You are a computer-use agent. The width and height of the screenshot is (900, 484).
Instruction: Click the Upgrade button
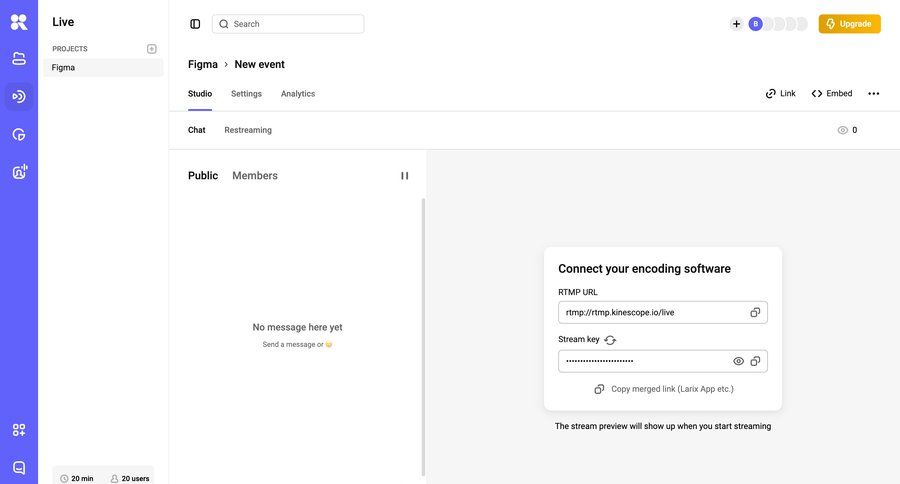849,24
